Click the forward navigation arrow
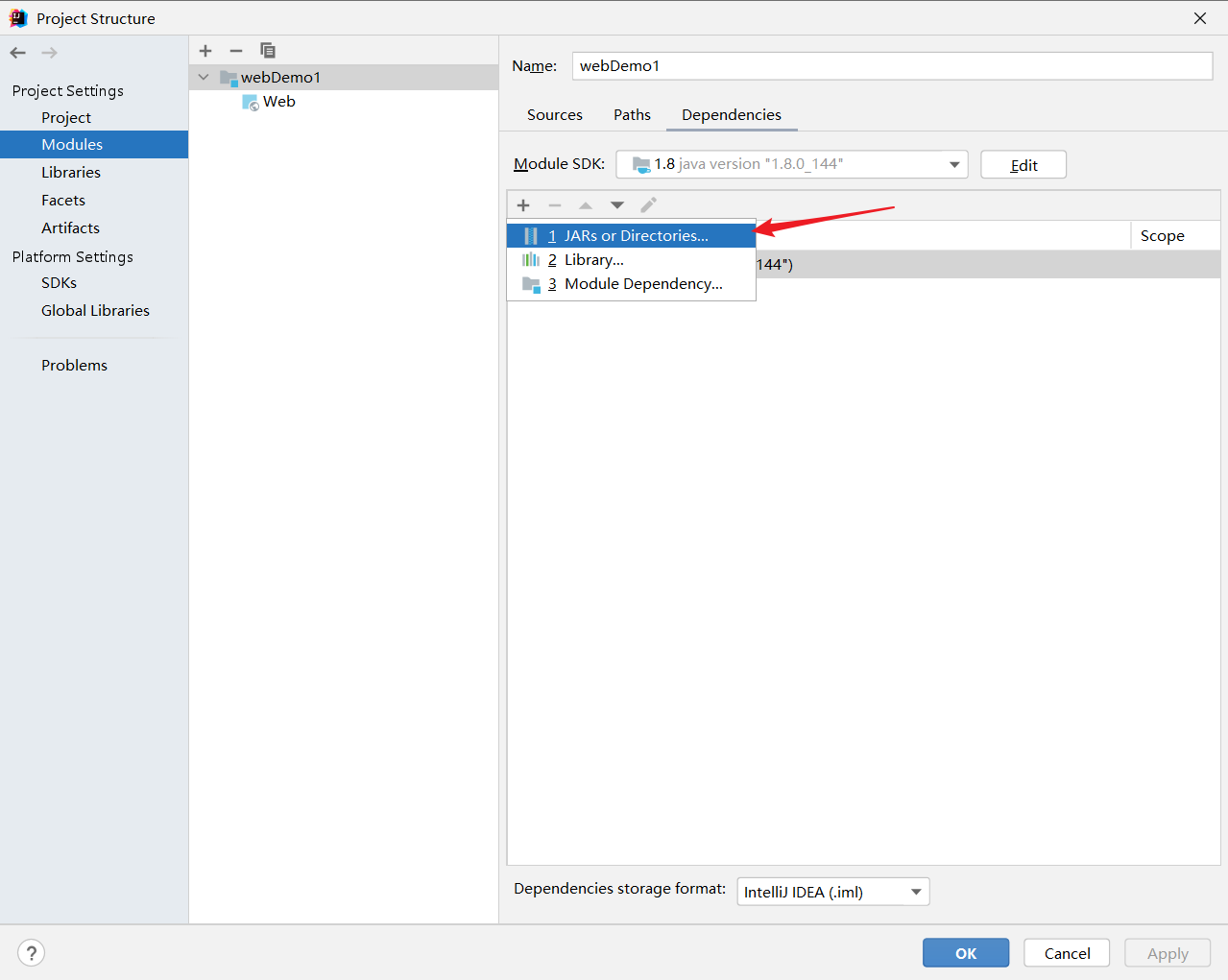The width and height of the screenshot is (1228, 980). click(x=49, y=53)
